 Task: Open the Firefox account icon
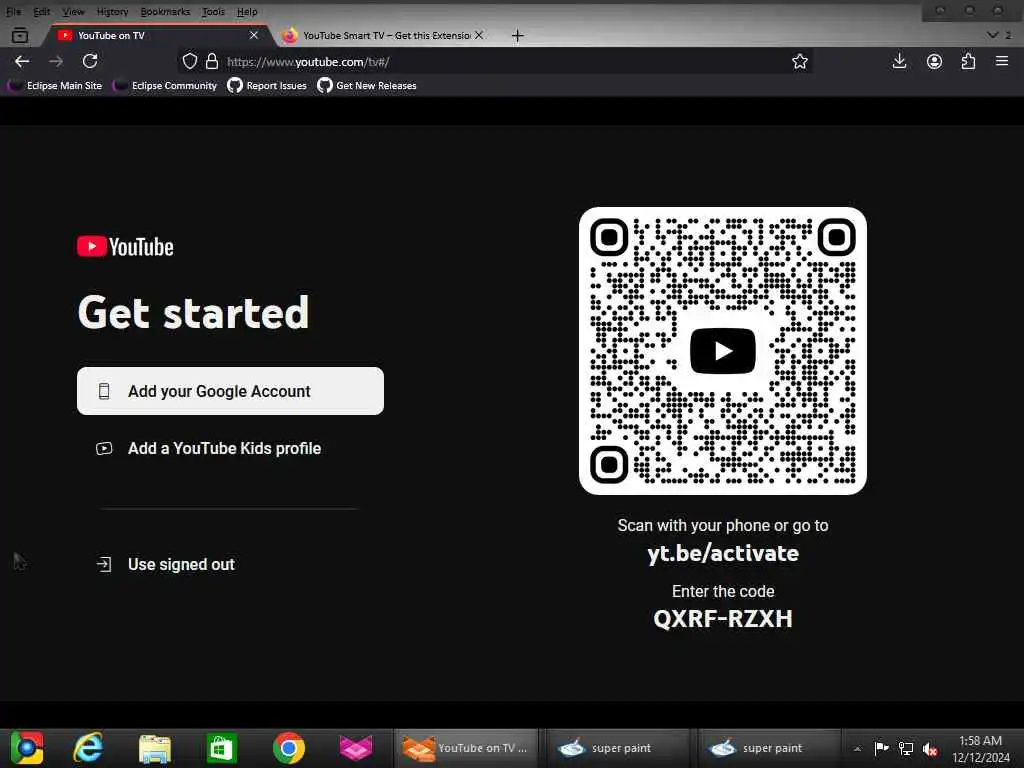pos(935,61)
